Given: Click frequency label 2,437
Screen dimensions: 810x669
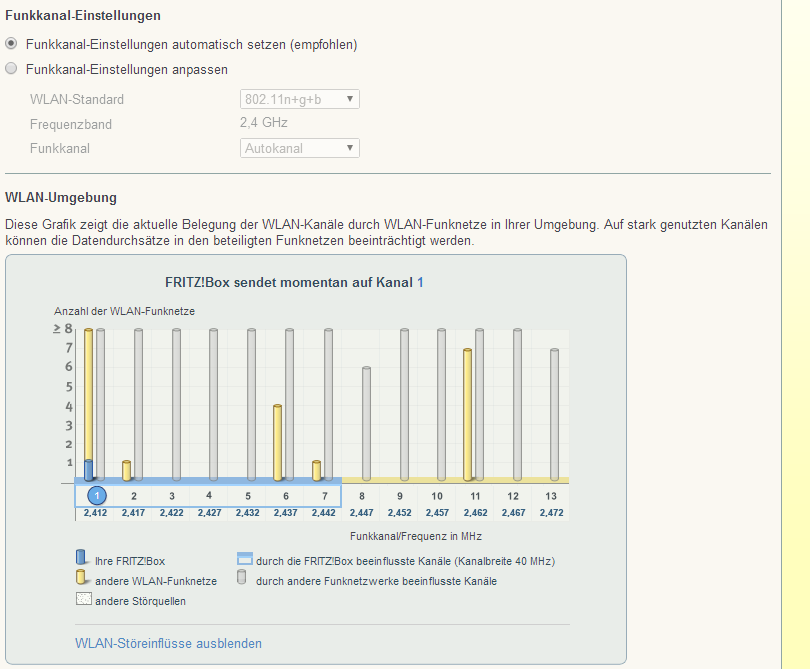Looking at the screenshot, I should click(x=286, y=513).
